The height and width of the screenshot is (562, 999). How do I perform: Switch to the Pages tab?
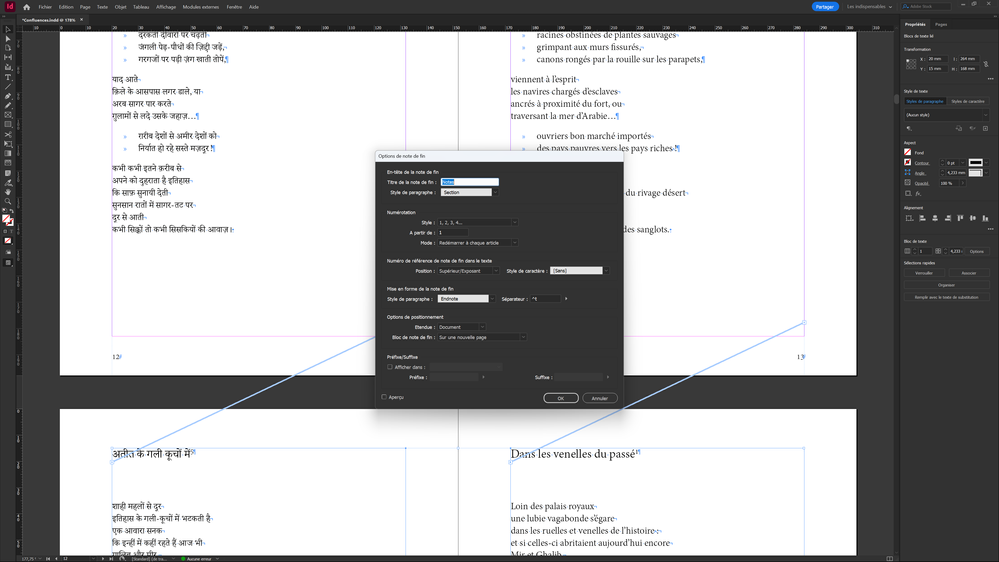[941, 24]
